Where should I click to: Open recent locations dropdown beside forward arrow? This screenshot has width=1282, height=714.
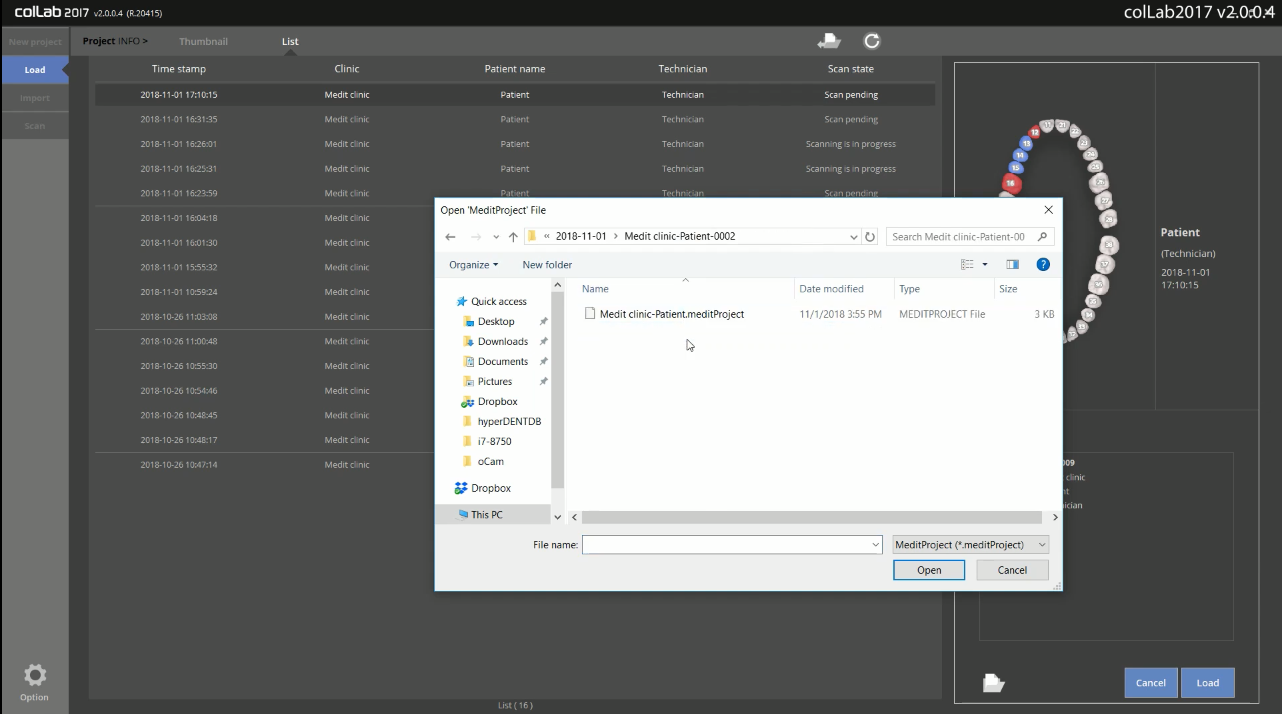pyautogui.click(x=496, y=237)
